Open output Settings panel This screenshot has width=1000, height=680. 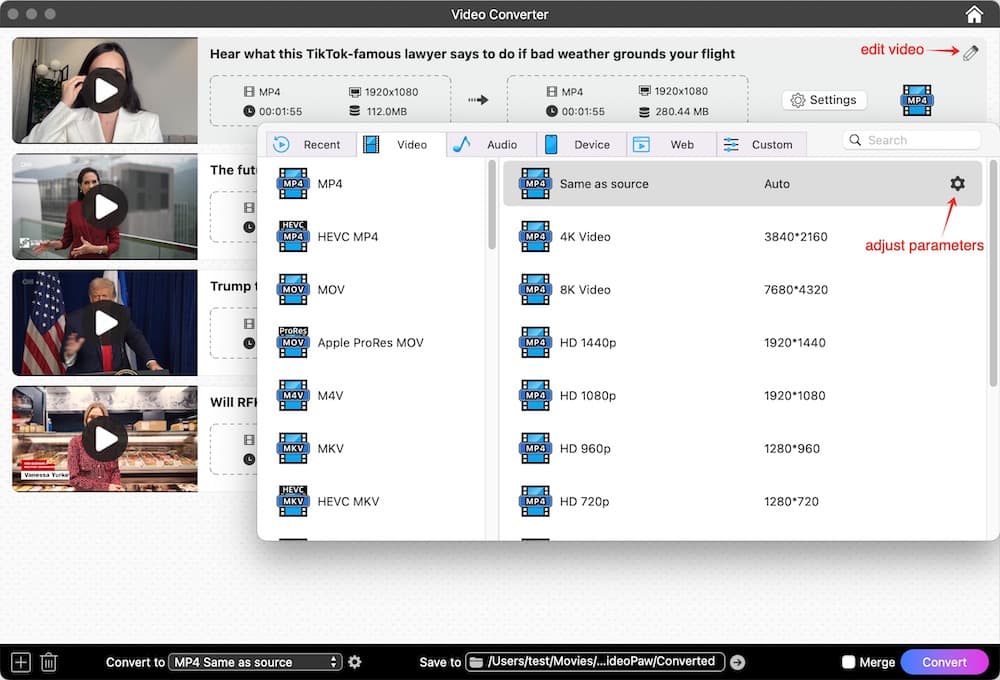pos(824,99)
